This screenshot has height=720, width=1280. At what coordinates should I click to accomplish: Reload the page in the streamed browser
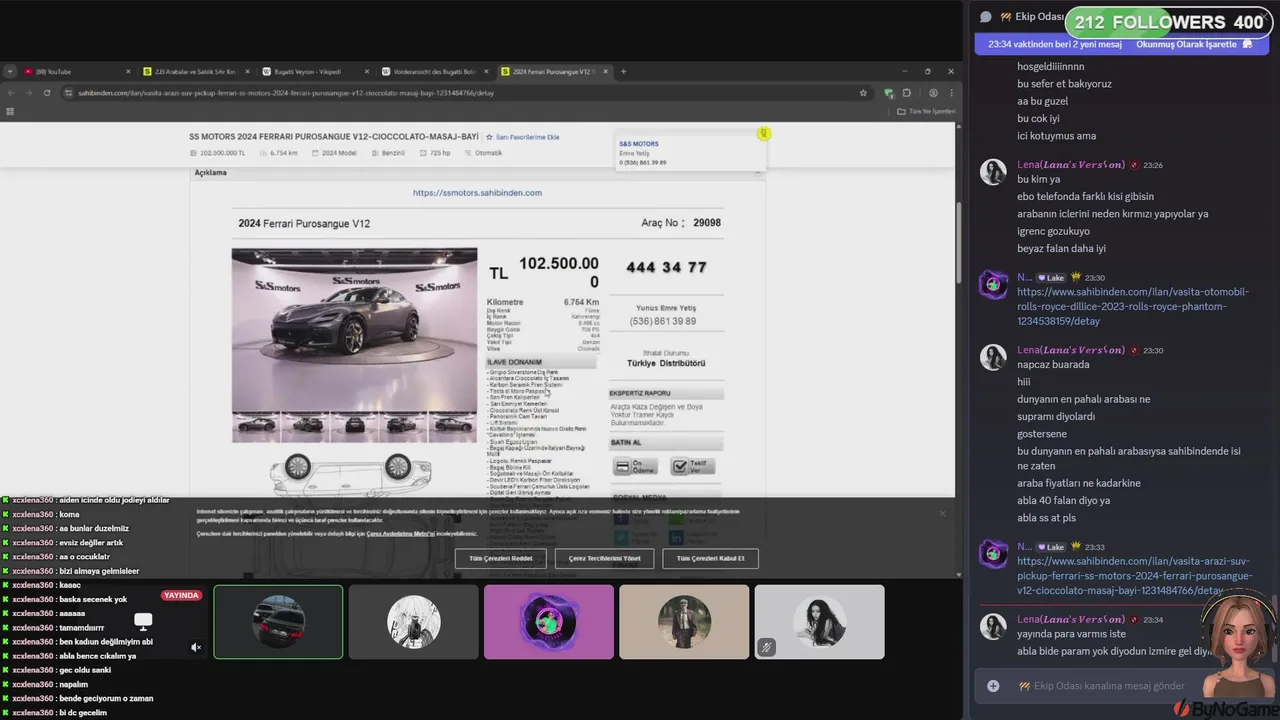pyautogui.click(x=47, y=93)
